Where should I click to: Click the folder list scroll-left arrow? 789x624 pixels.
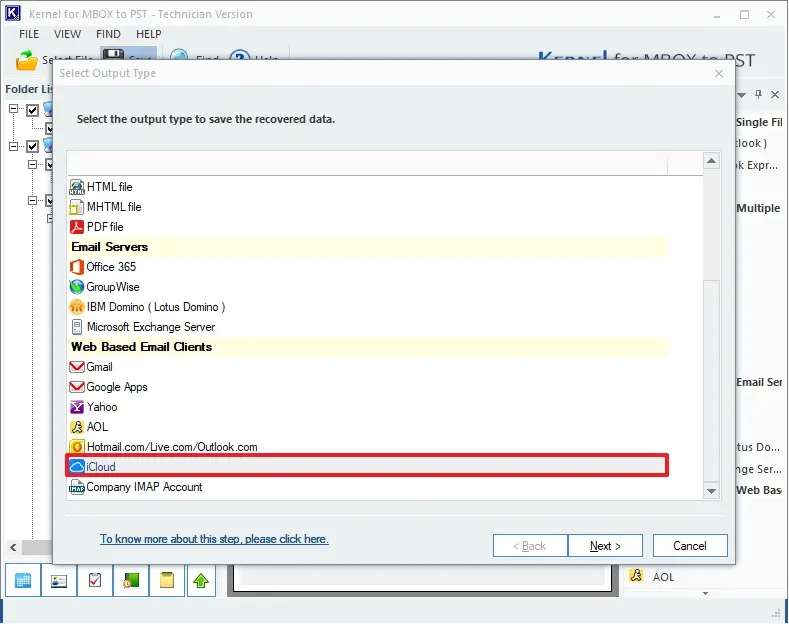(x=13, y=547)
